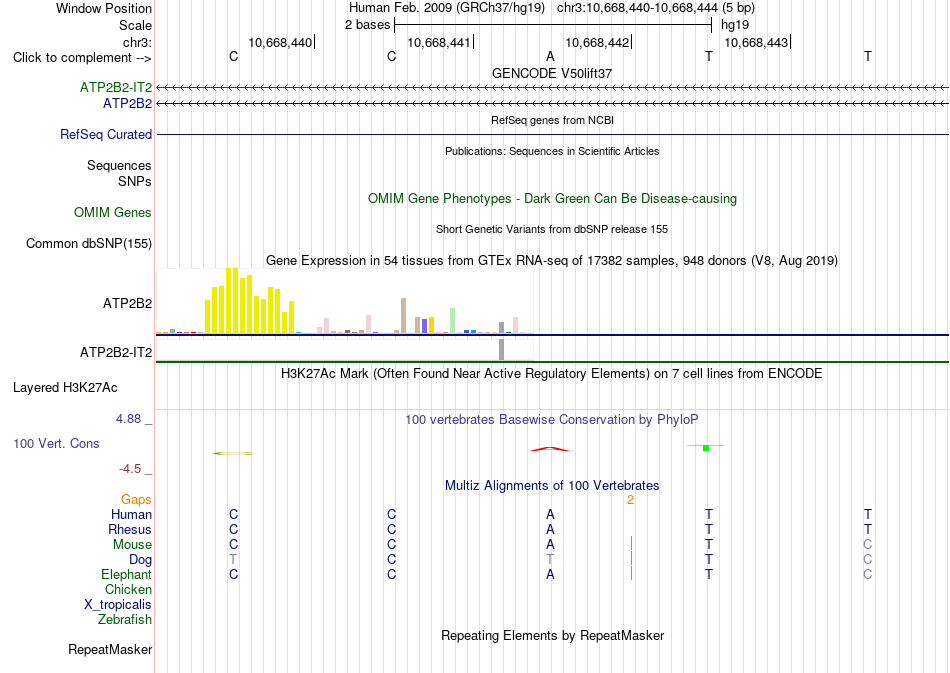Click the SNPs track label

click(135, 181)
